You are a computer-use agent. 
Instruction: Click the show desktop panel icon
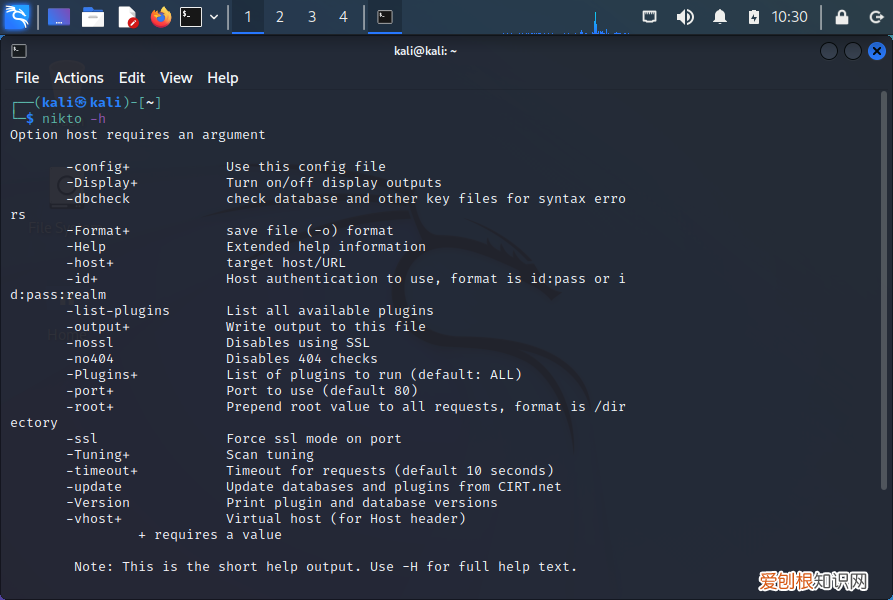[x=59, y=17]
